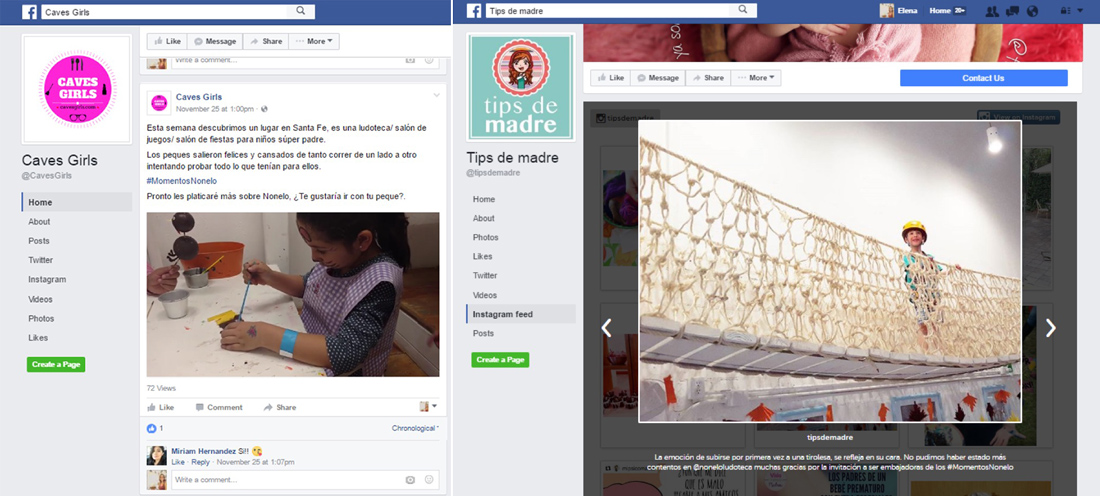Click the Tips de madre profile logo
1100x496 pixels.
tap(521, 87)
